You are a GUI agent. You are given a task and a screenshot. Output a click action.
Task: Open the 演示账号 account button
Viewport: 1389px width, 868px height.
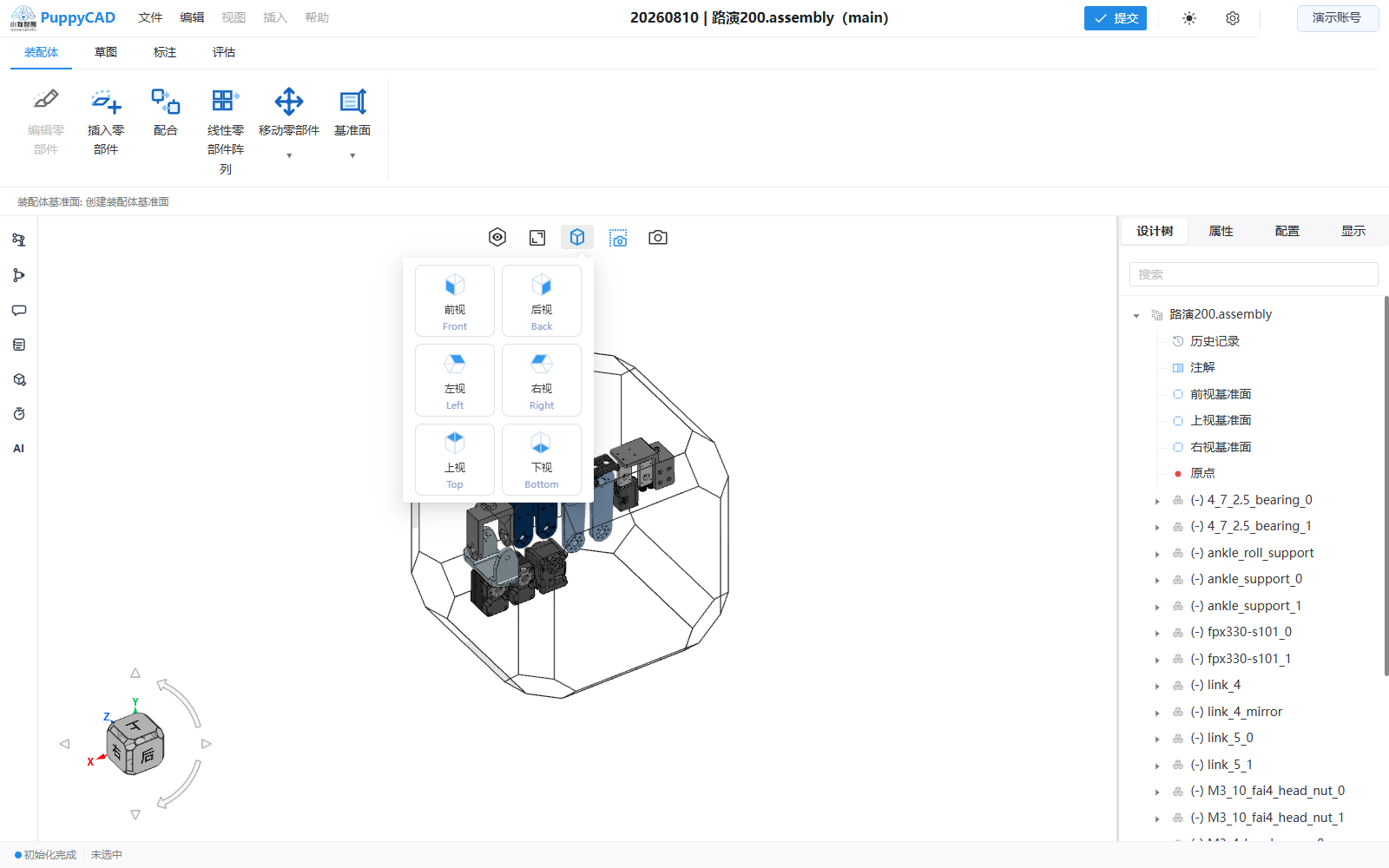pos(1337,18)
